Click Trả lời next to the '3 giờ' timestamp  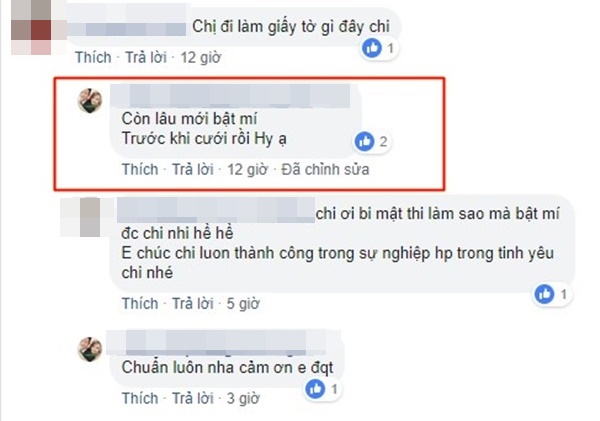pos(193,398)
